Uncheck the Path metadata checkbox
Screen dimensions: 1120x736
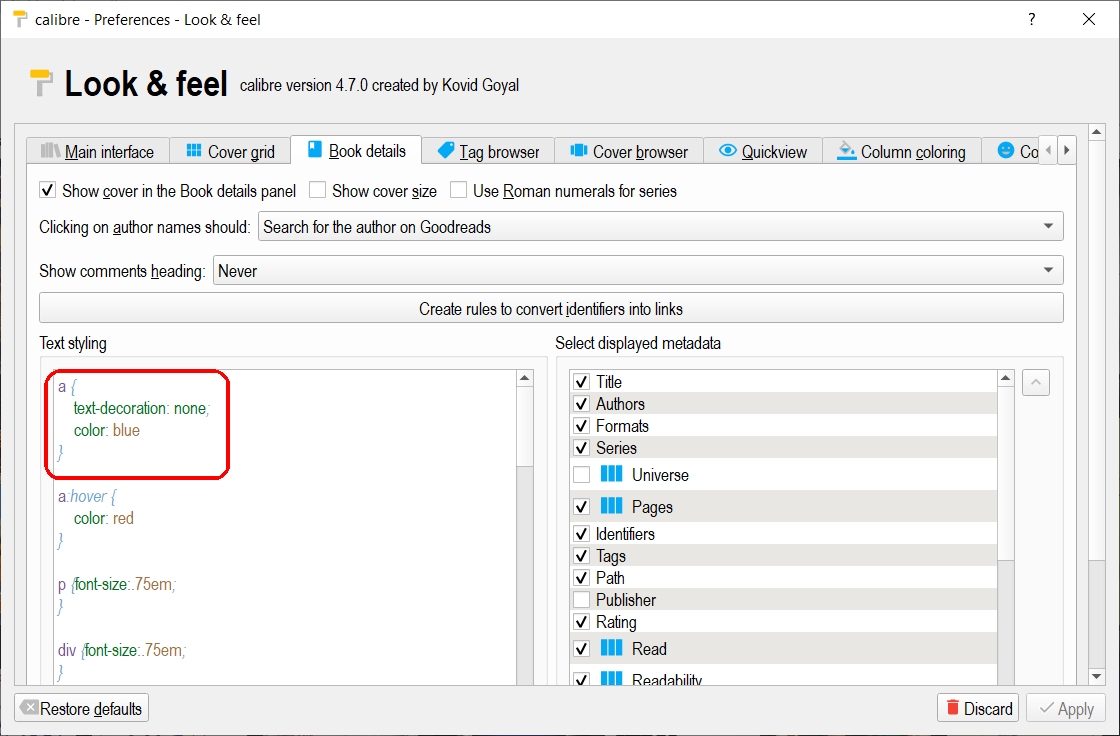click(581, 577)
